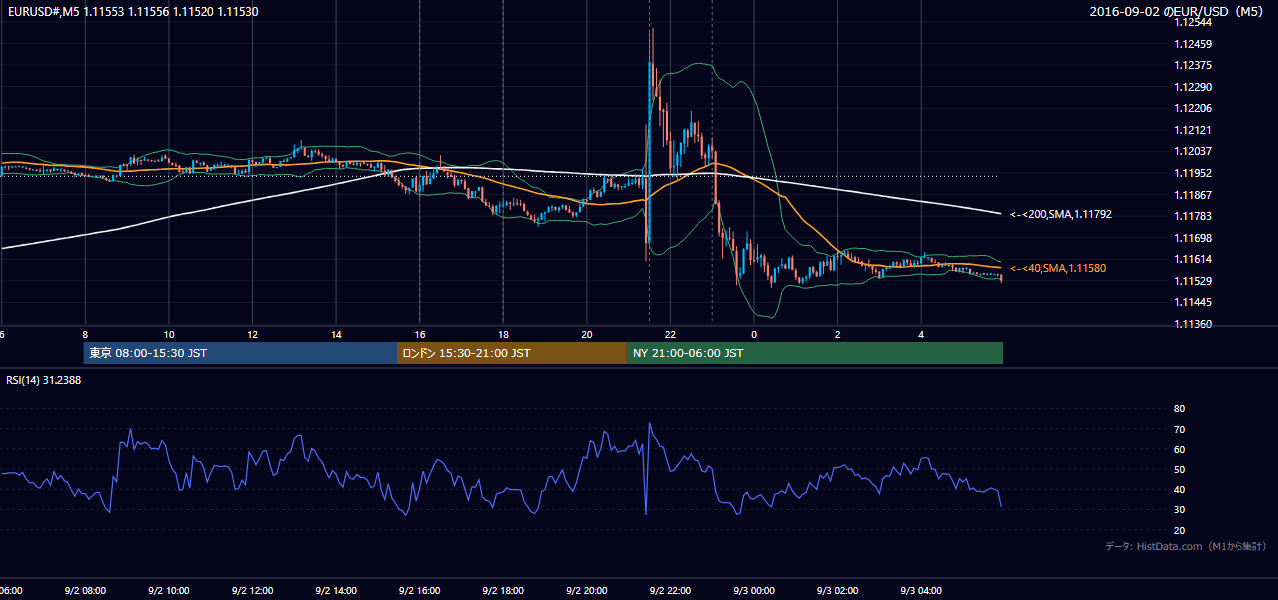
Task: Click the 1.11445 price axis label
Action: pyautogui.click(x=1194, y=302)
